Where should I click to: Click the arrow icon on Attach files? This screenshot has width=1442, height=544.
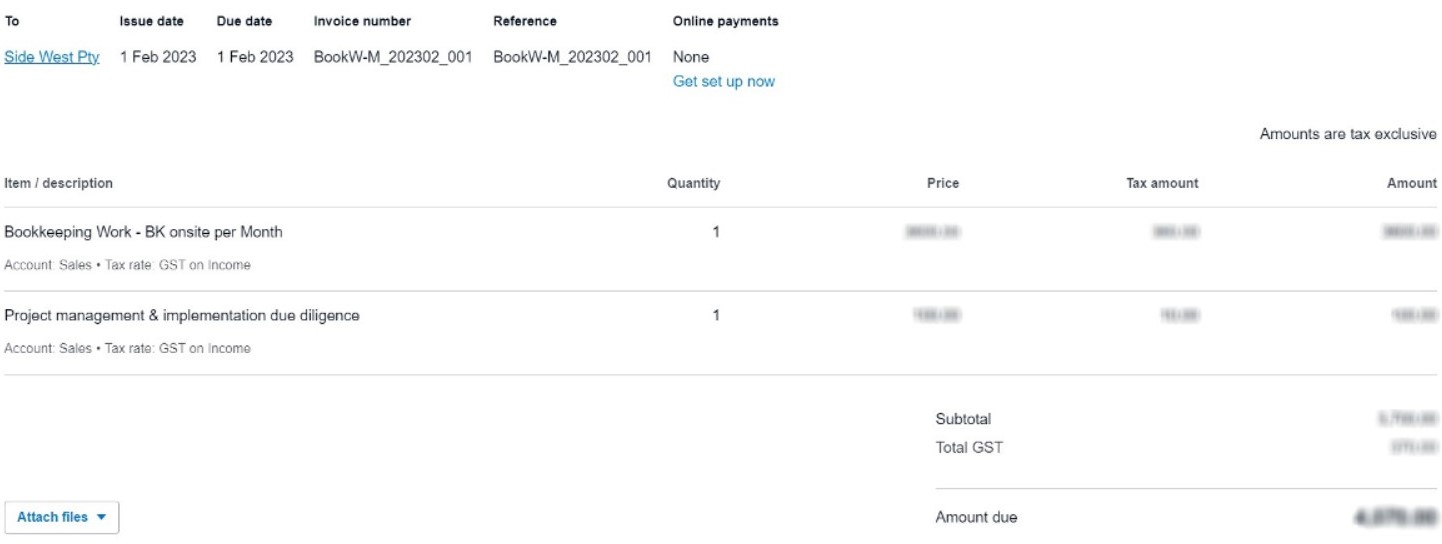101,517
